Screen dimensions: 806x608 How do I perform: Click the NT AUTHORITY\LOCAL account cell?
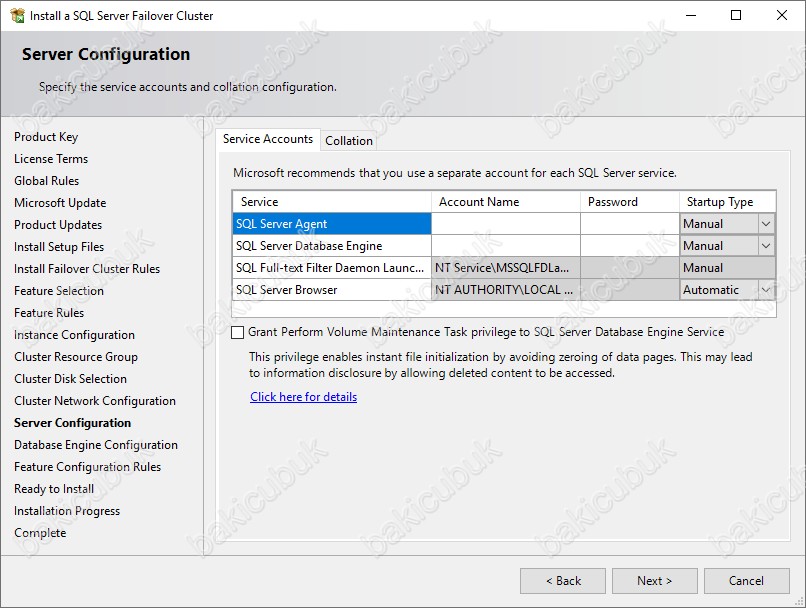pos(506,290)
